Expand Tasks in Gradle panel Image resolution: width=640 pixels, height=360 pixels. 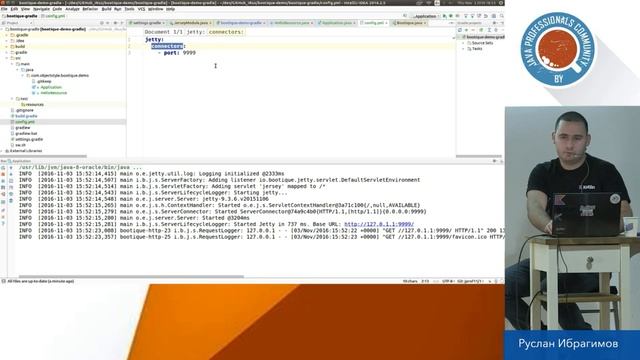(464, 49)
